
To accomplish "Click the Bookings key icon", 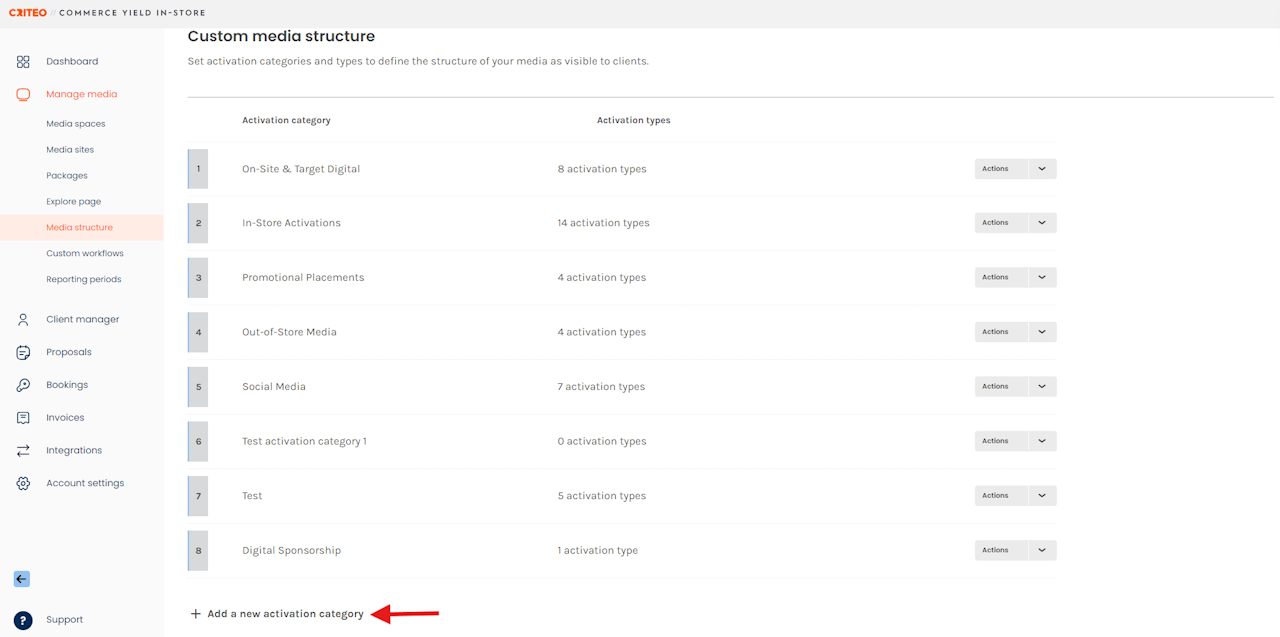I will click(23, 385).
